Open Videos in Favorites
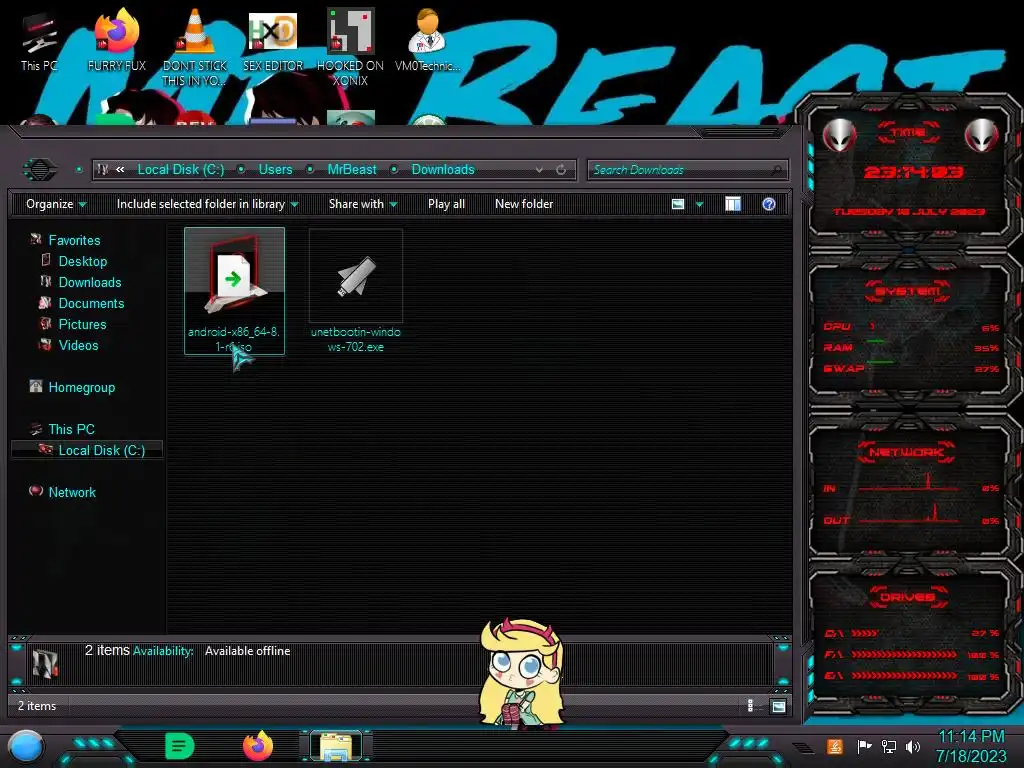The image size is (1024, 768). tap(78, 345)
